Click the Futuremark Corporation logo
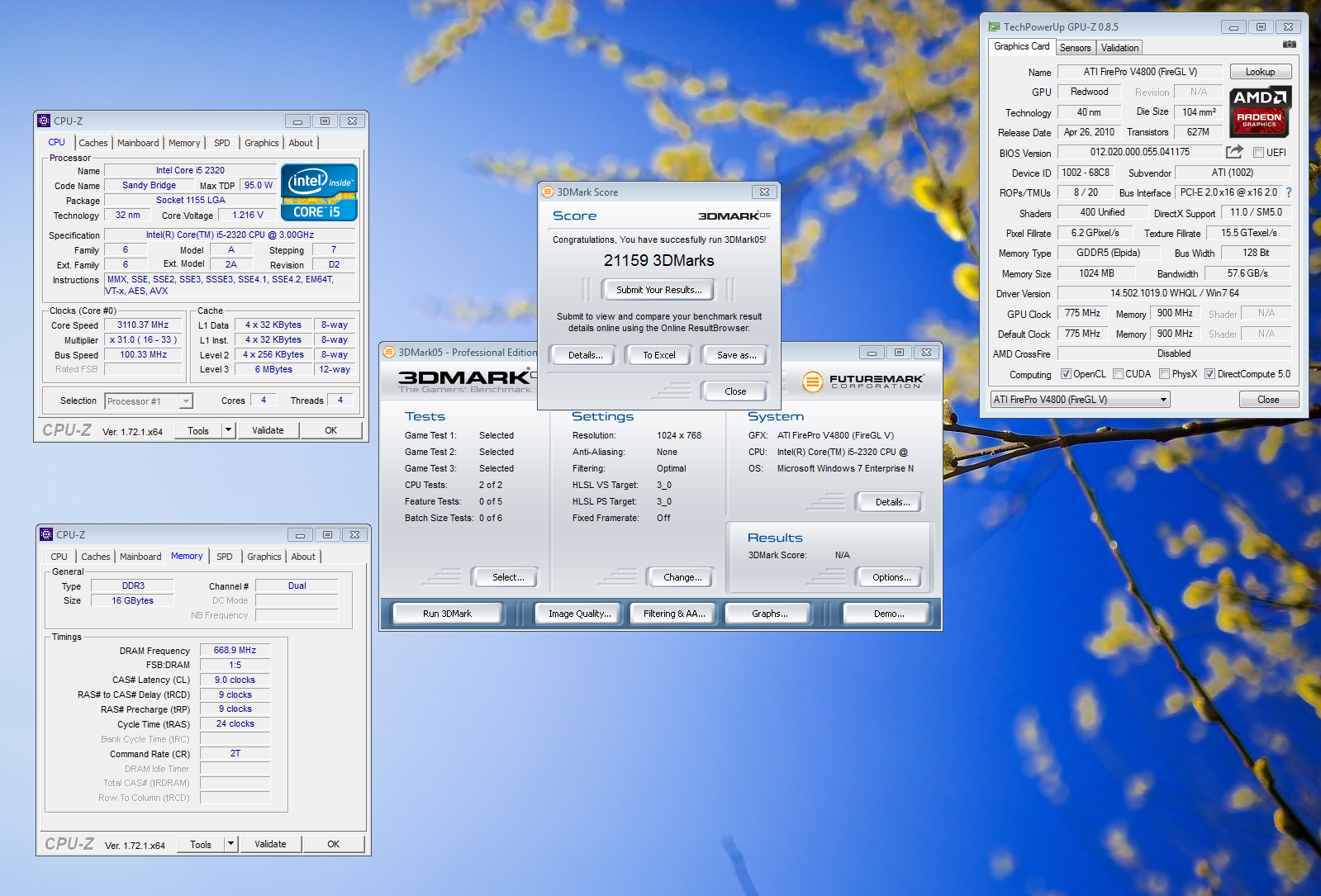This screenshot has height=896, width=1321. [x=863, y=381]
